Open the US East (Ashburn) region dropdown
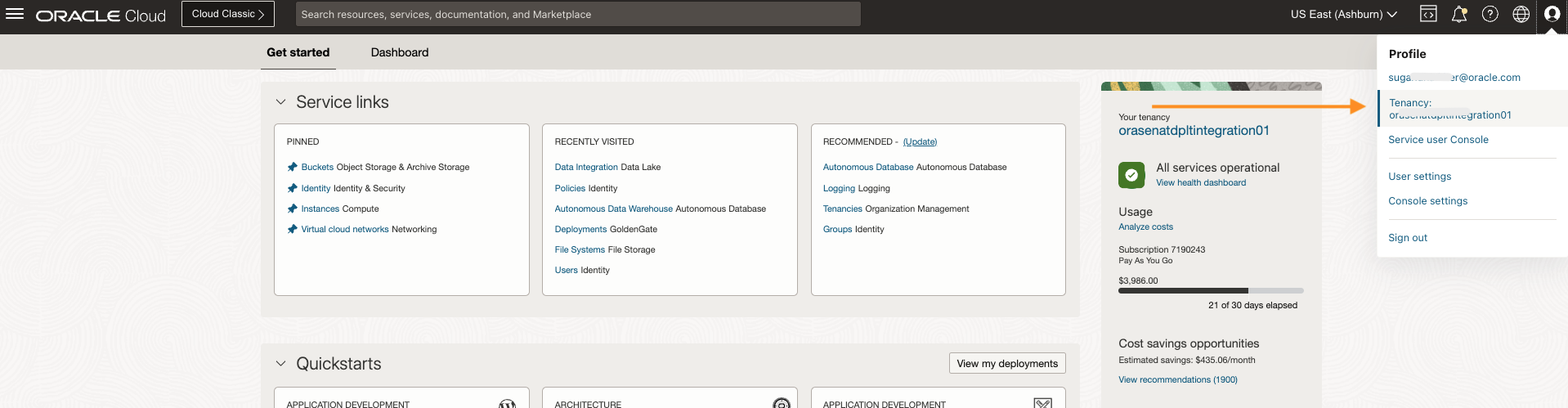This screenshot has height=408, width=1568. (1344, 14)
